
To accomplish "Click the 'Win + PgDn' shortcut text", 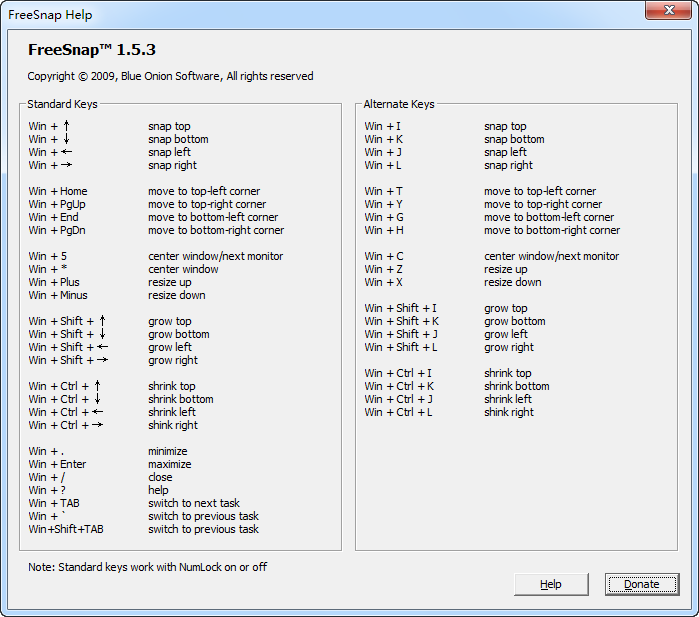I will pyautogui.click(x=57, y=230).
